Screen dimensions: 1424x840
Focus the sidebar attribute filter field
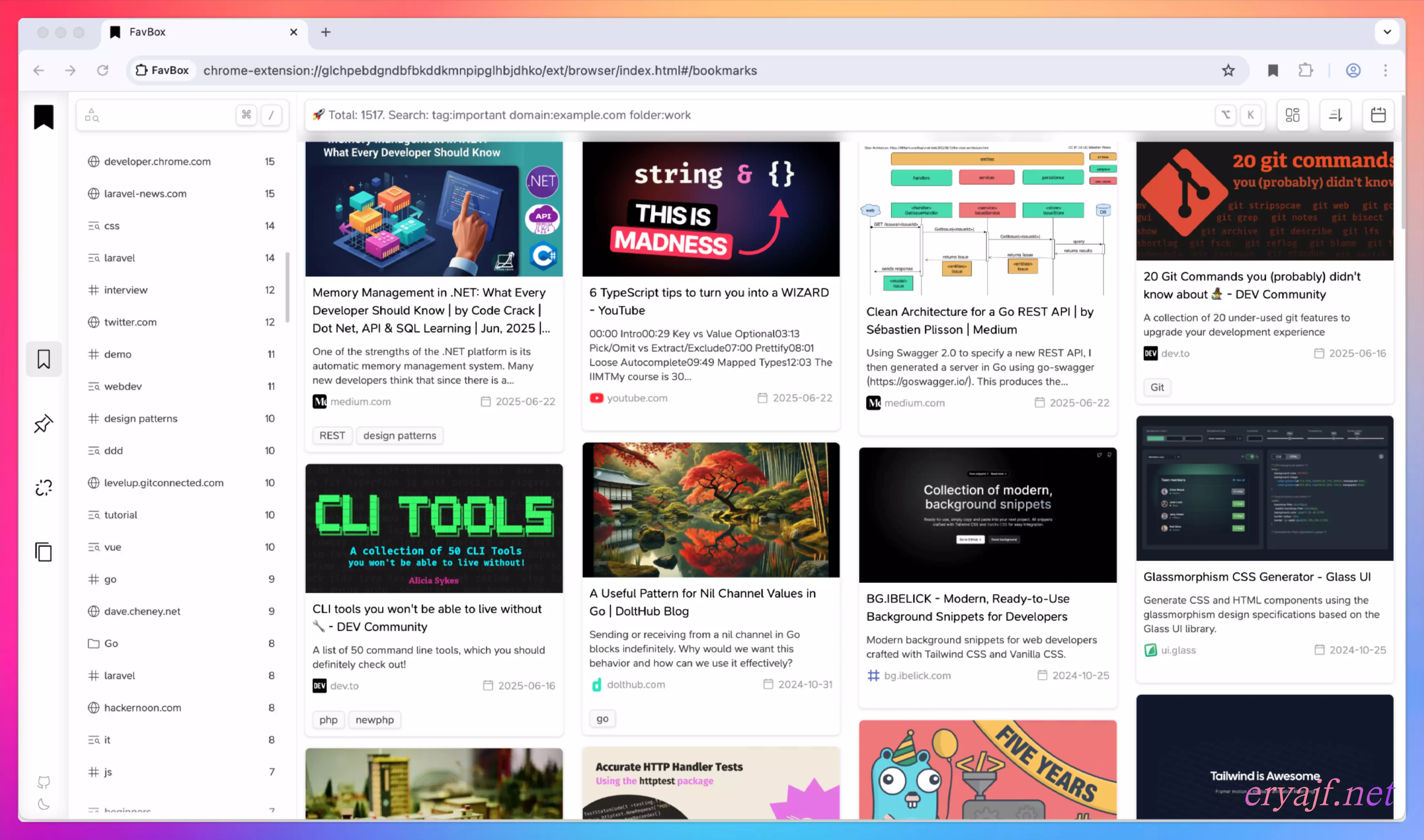click(182, 115)
